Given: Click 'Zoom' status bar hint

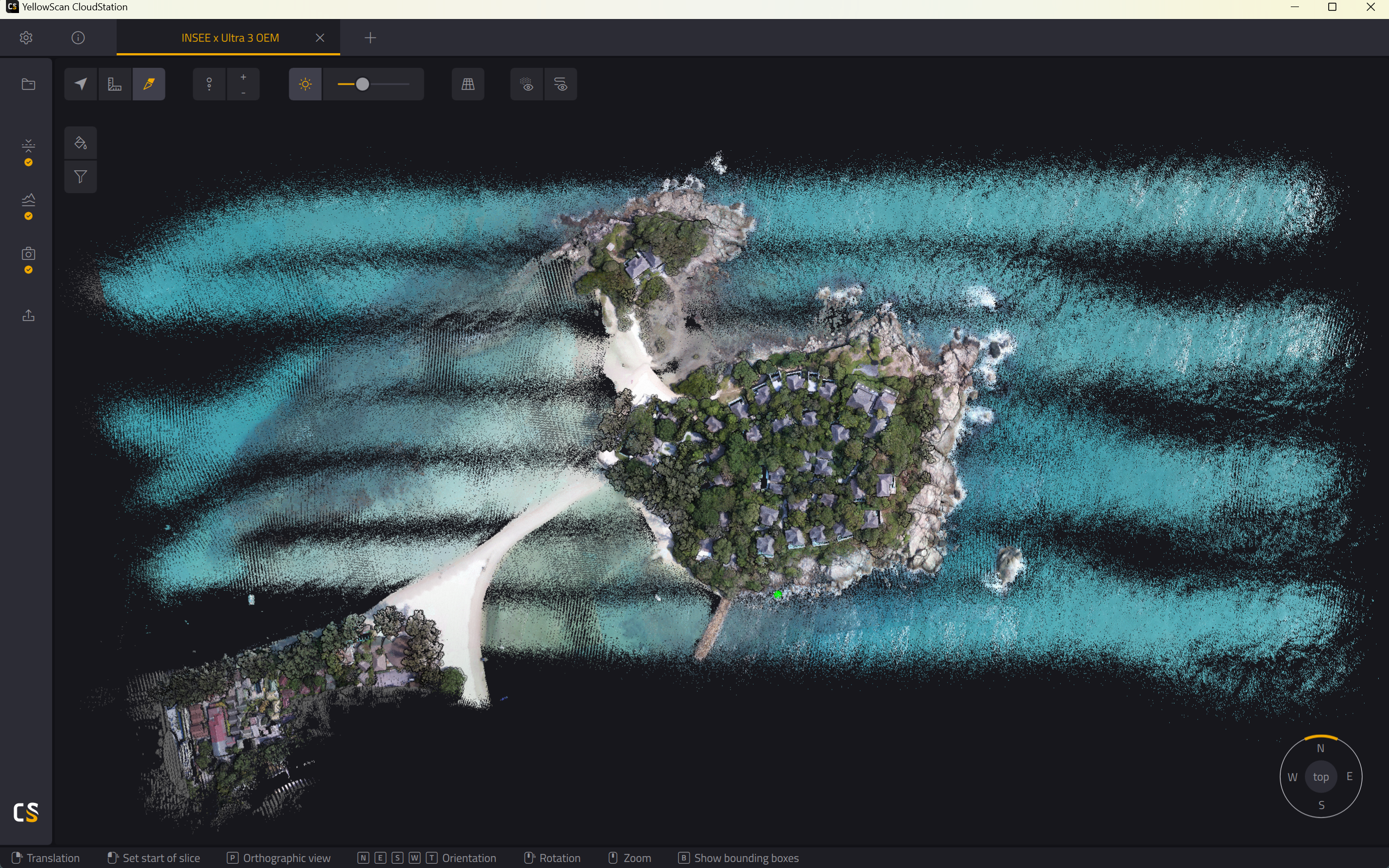Looking at the screenshot, I should tap(637, 858).
